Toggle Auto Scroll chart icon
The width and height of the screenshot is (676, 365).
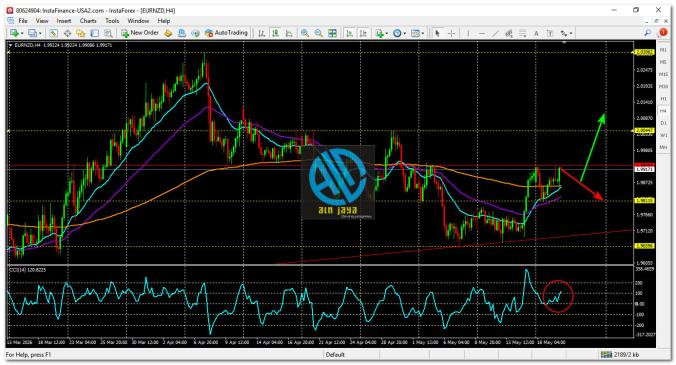350,33
